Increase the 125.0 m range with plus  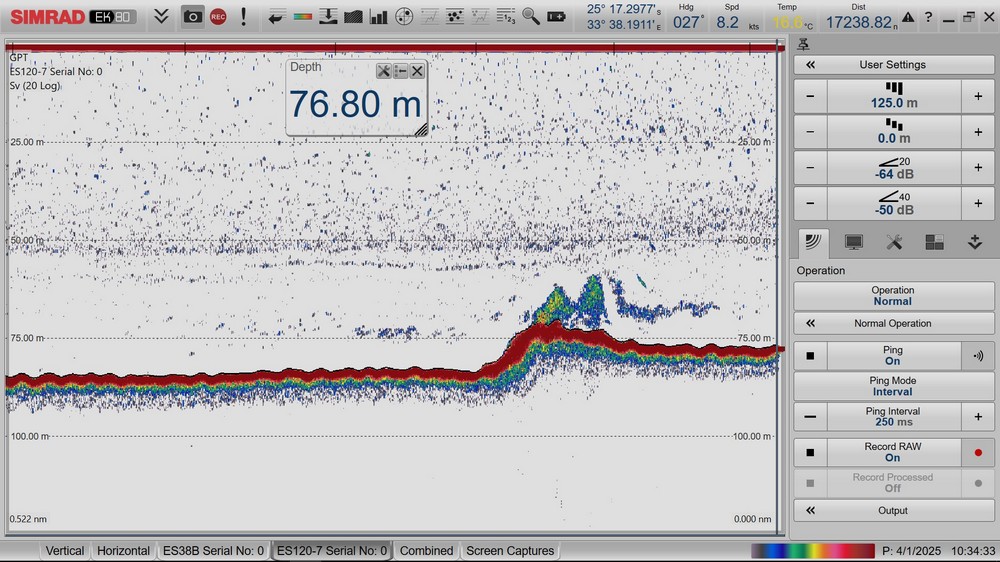tap(978, 97)
